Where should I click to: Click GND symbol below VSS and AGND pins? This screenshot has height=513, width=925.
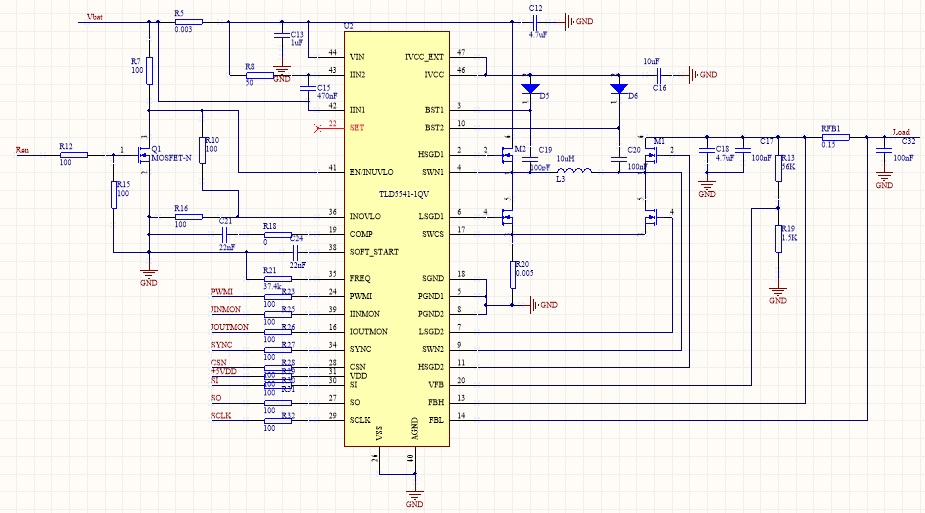(414, 499)
